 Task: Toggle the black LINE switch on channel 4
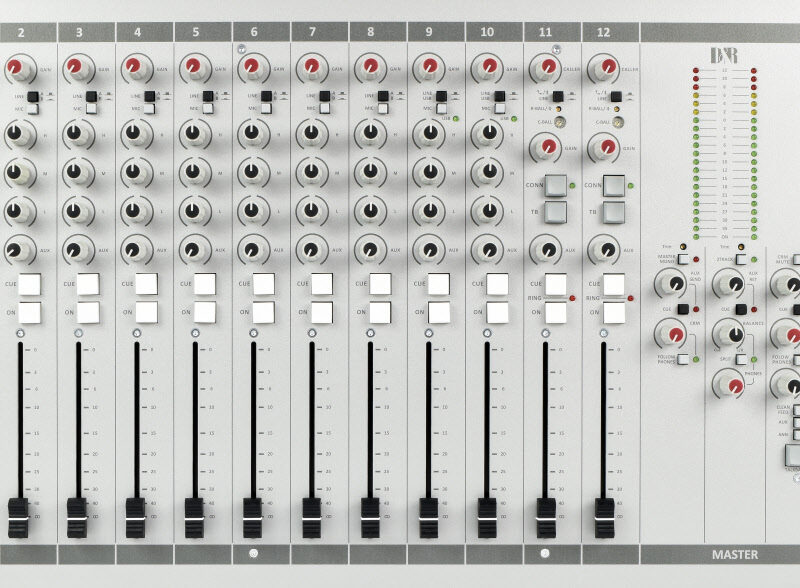pos(149,96)
